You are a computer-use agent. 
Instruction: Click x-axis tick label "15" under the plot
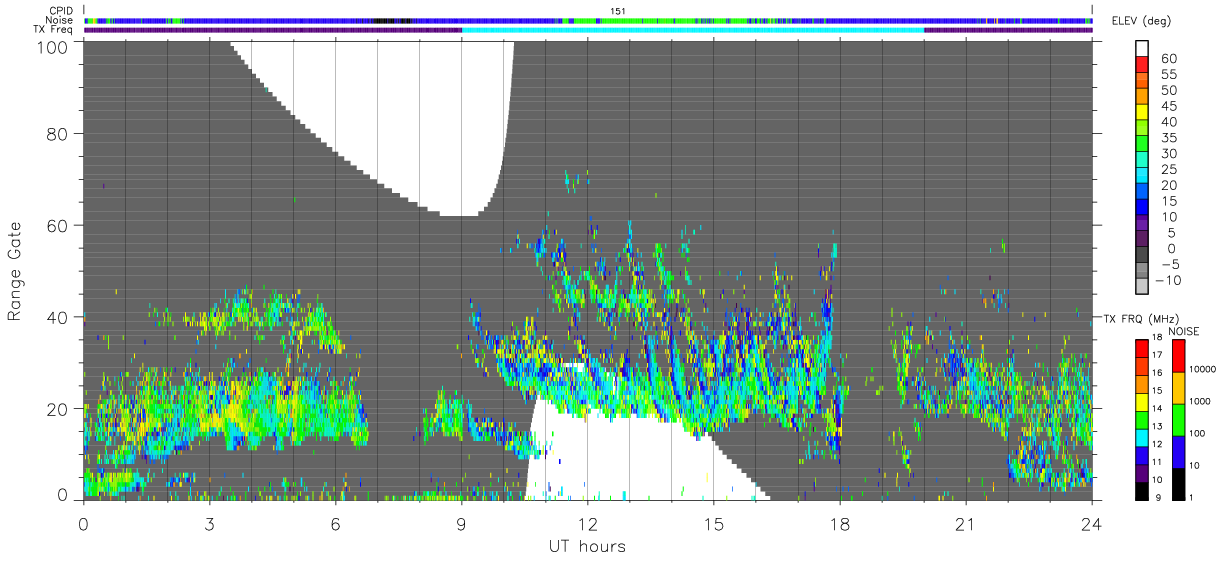pos(713,524)
